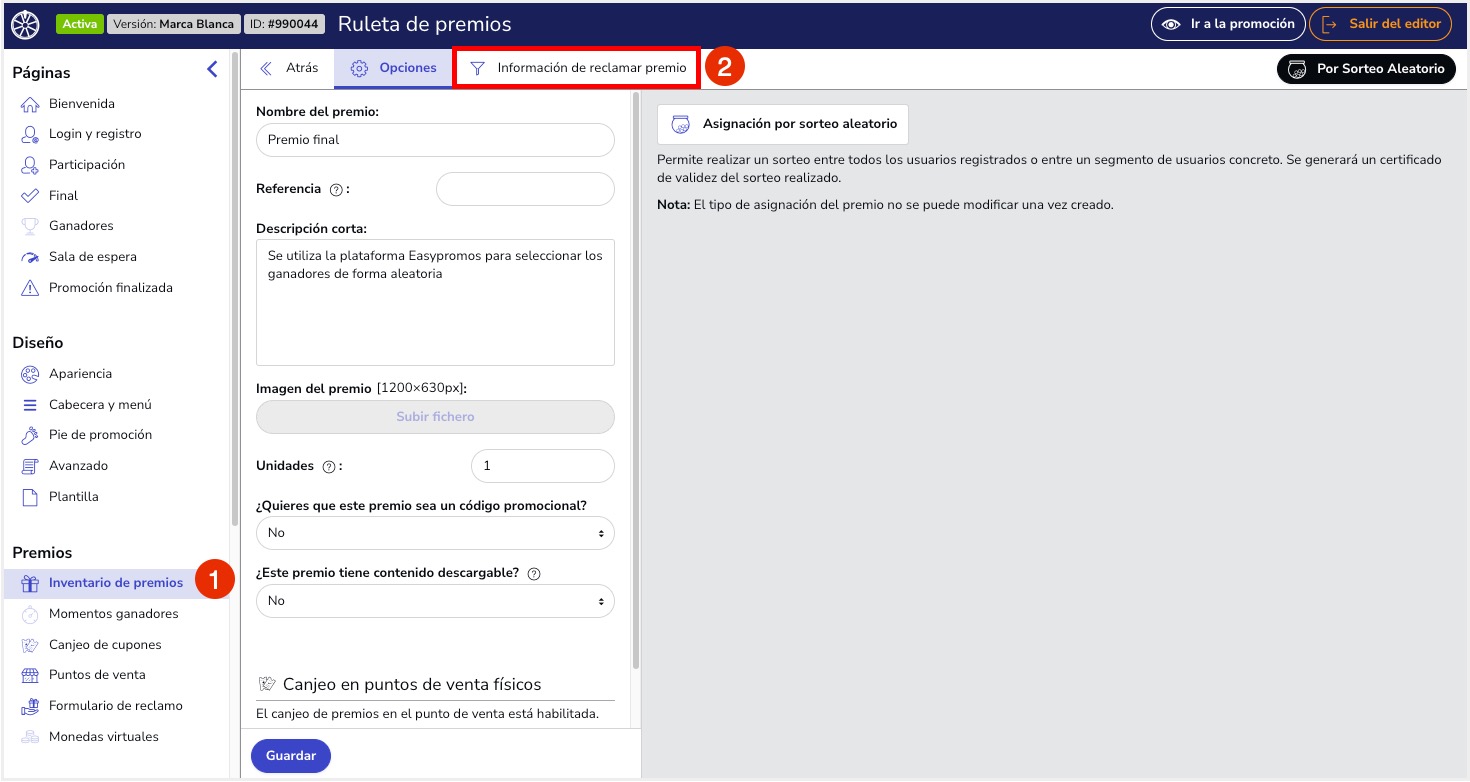
Task: Click the Promoción finalizada warning icon
Action: click(x=30, y=288)
